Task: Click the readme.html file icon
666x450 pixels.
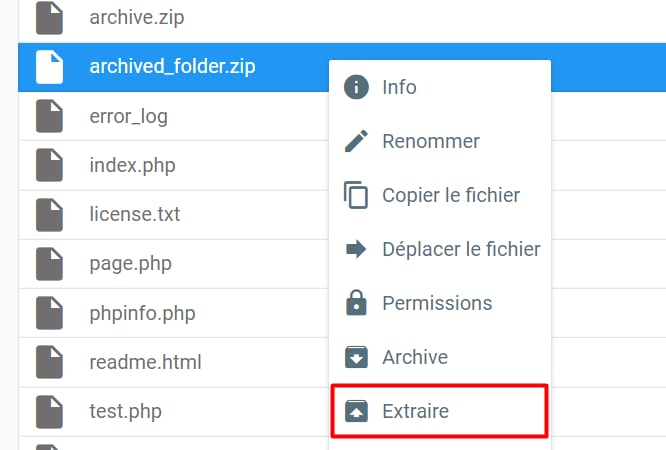Action: (49, 361)
